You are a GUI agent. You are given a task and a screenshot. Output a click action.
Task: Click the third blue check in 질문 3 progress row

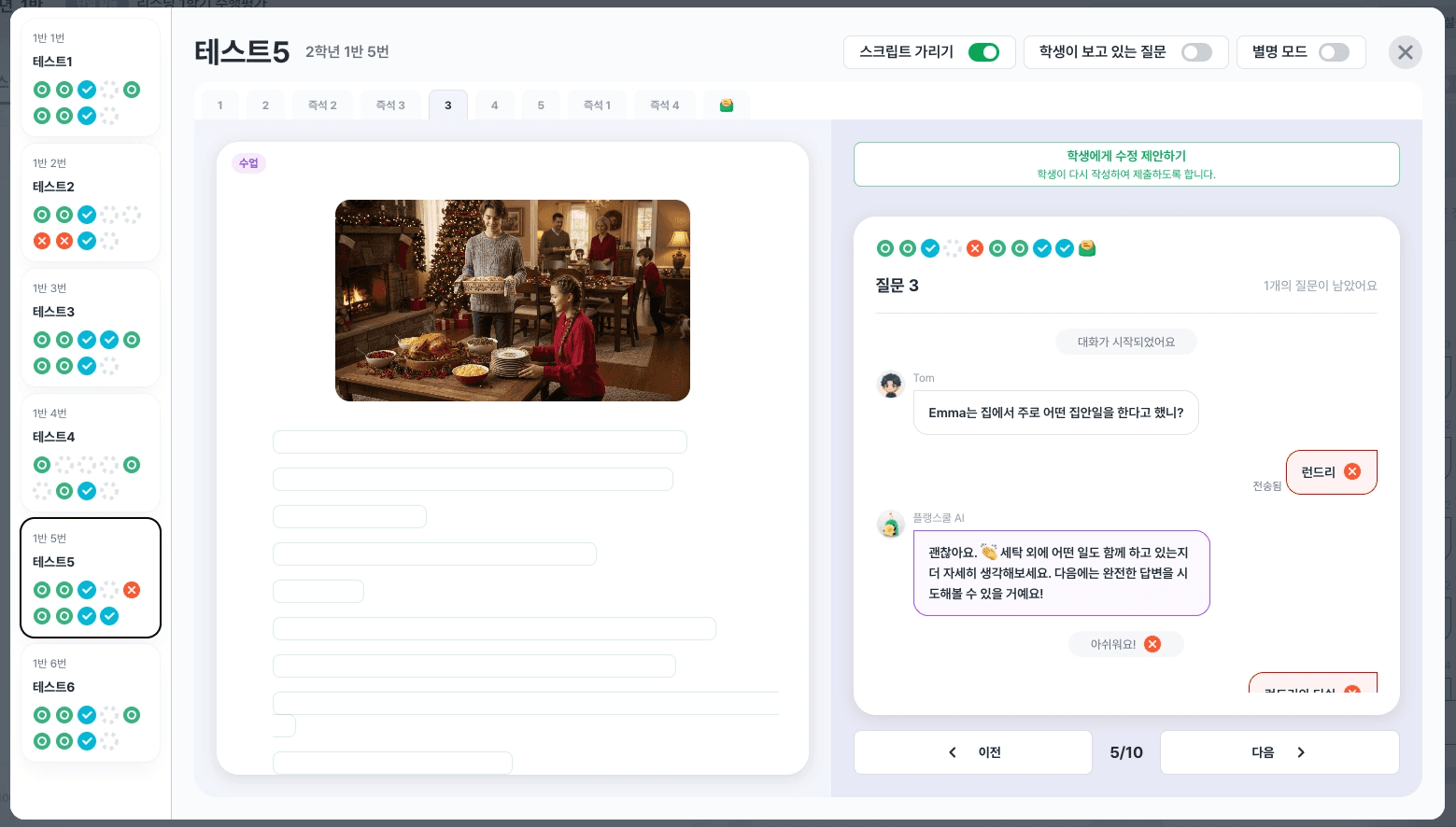click(1065, 248)
